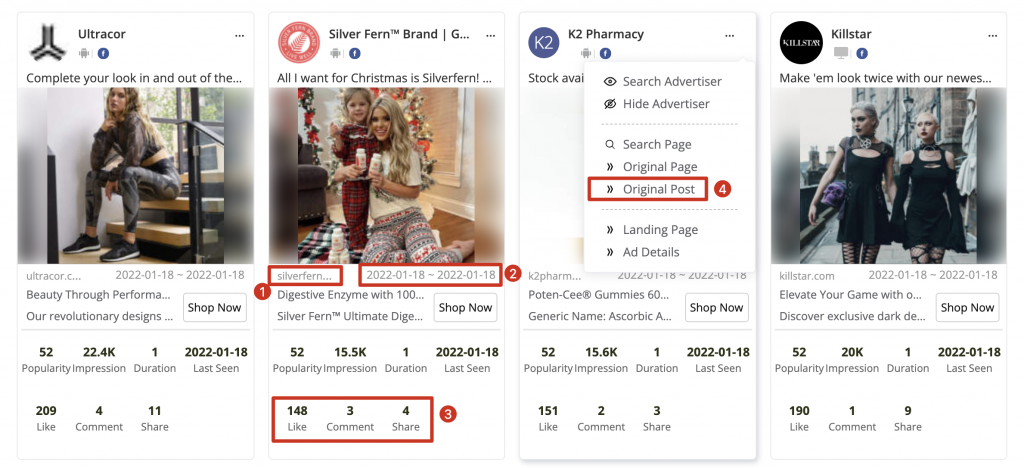This screenshot has height=468, width=1024.
Task: Open the Silver Fern Christmas ad image
Action: click(386, 175)
